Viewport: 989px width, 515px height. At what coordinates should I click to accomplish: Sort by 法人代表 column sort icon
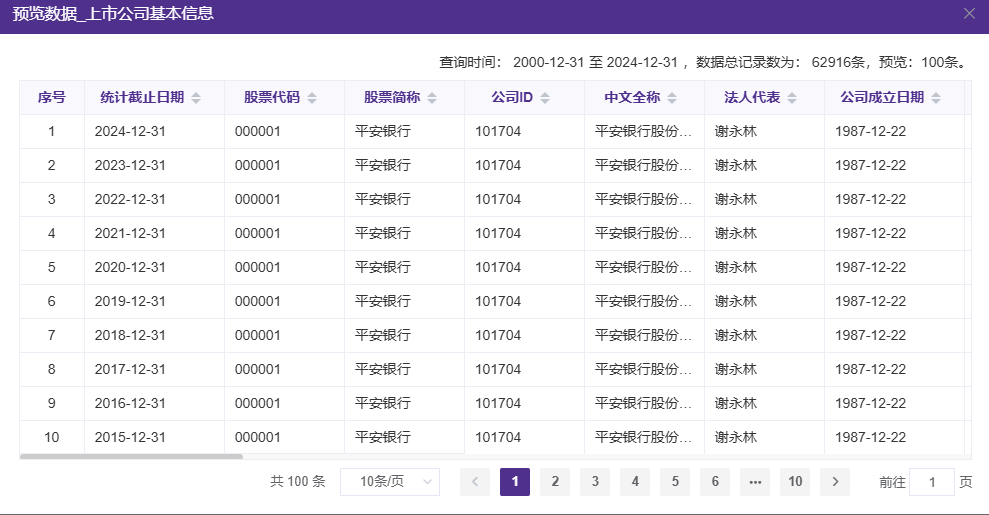click(792, 98)
